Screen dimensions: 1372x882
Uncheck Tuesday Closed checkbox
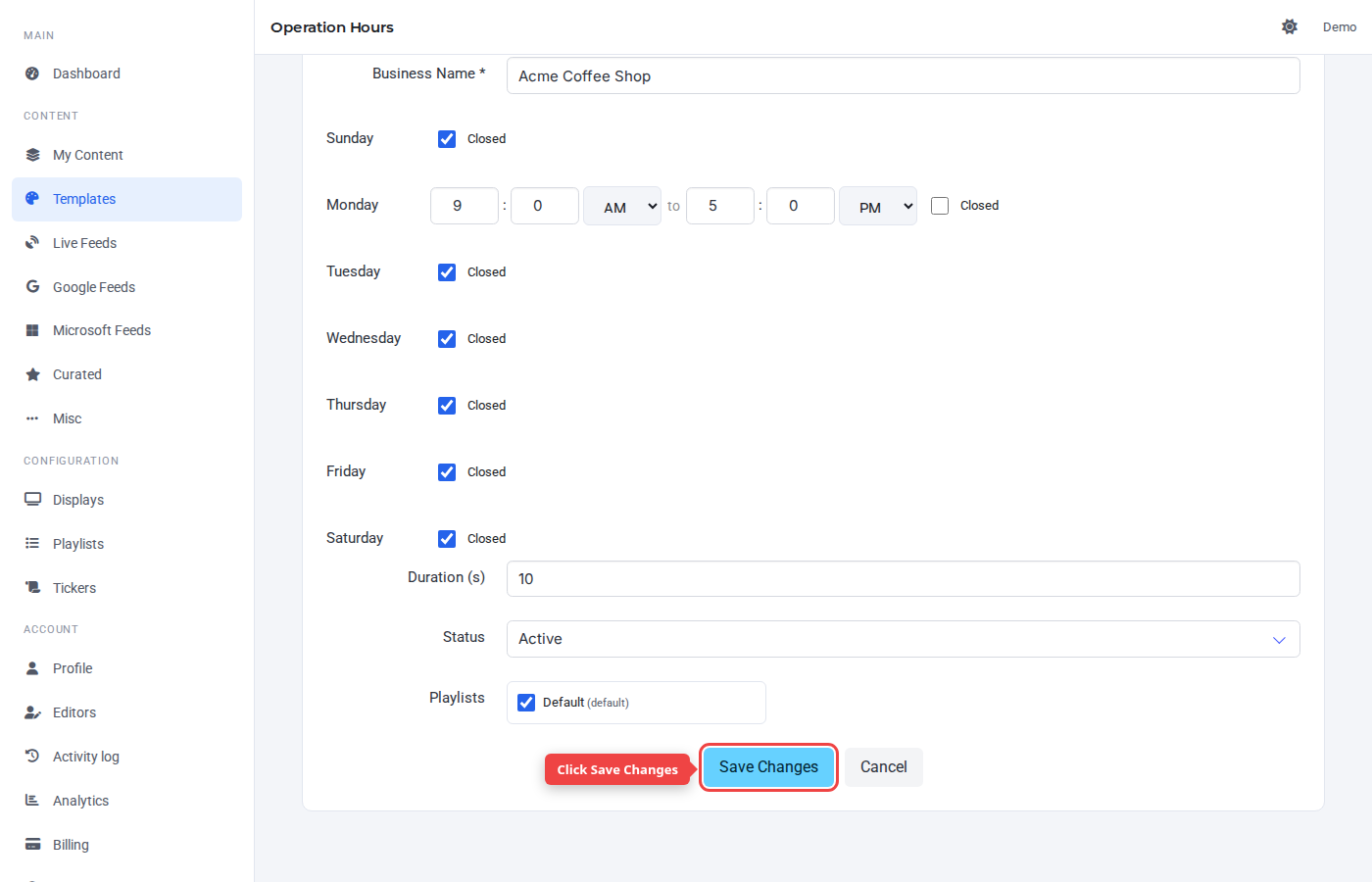coord(447,272)
